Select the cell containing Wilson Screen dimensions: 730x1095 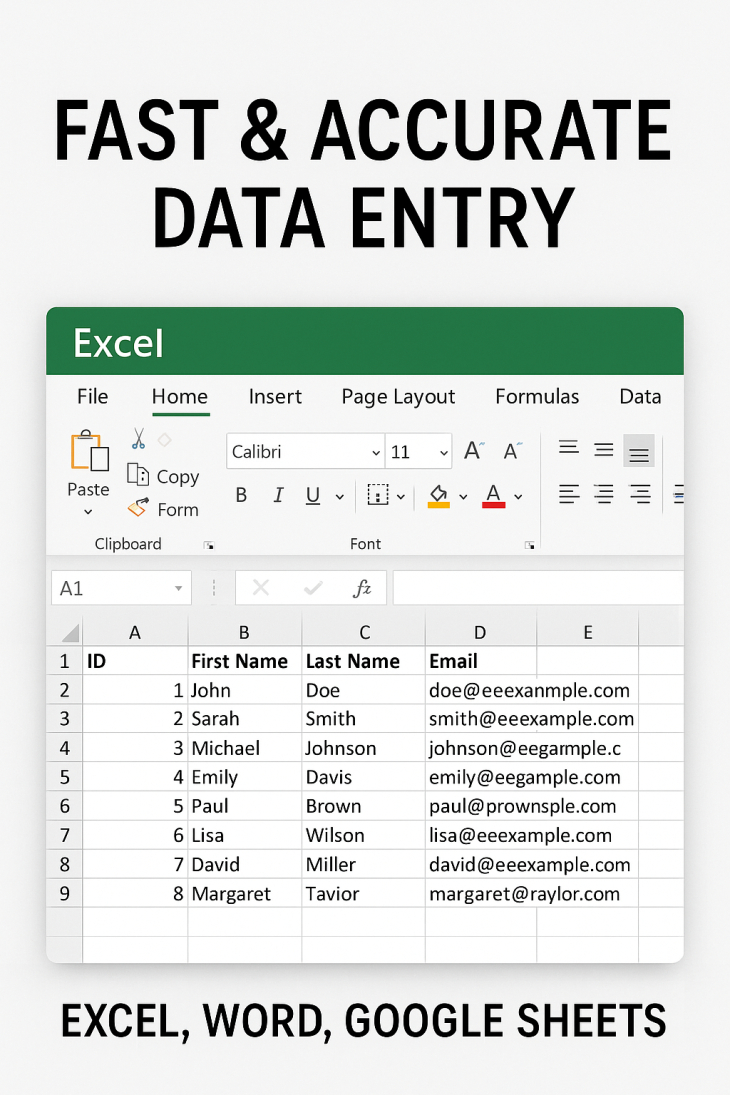point(364,835)
